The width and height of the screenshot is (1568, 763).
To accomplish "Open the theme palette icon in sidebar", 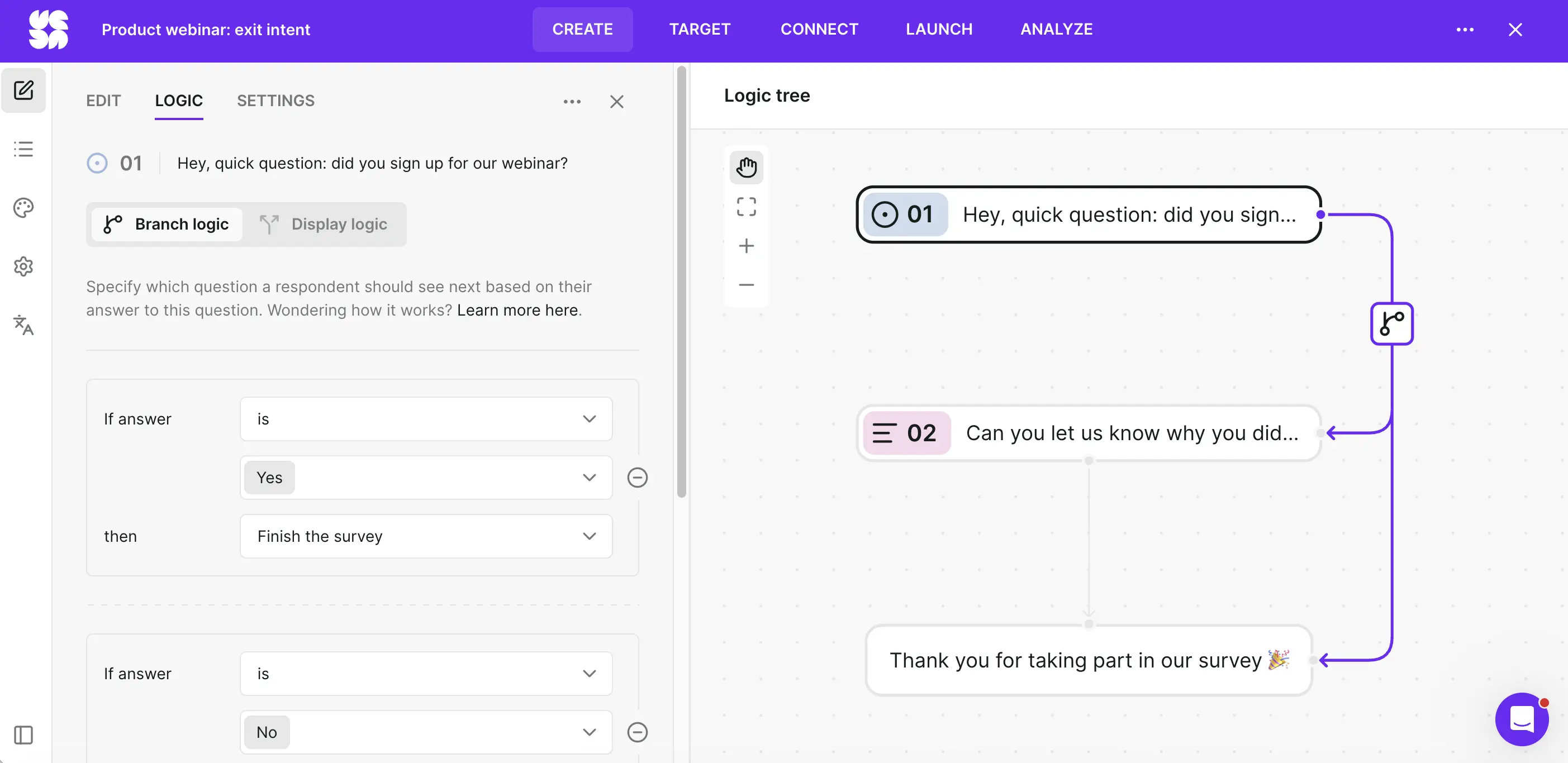I will 23,207.
